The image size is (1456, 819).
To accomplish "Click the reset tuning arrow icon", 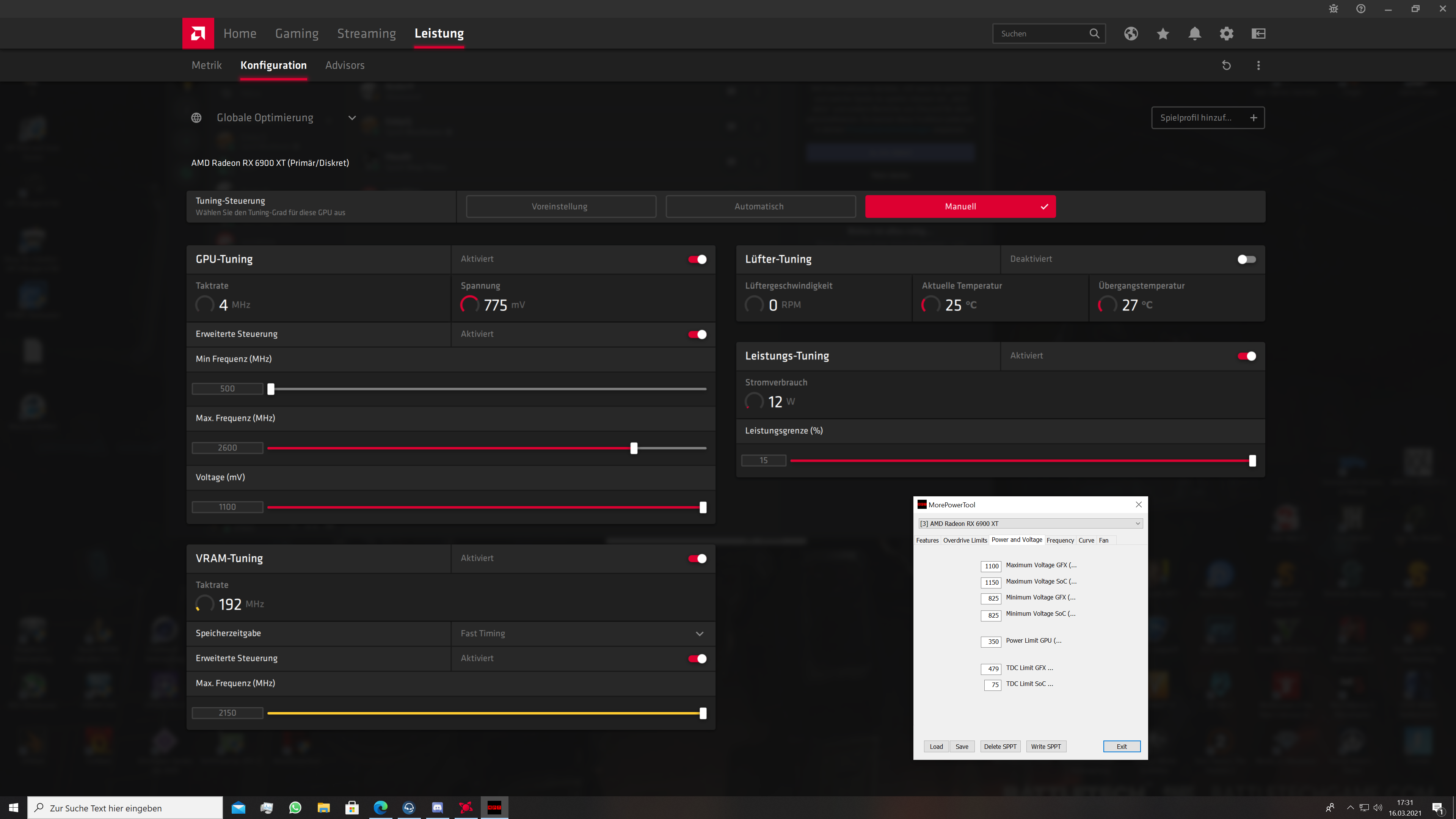I will click(1226, 66).
